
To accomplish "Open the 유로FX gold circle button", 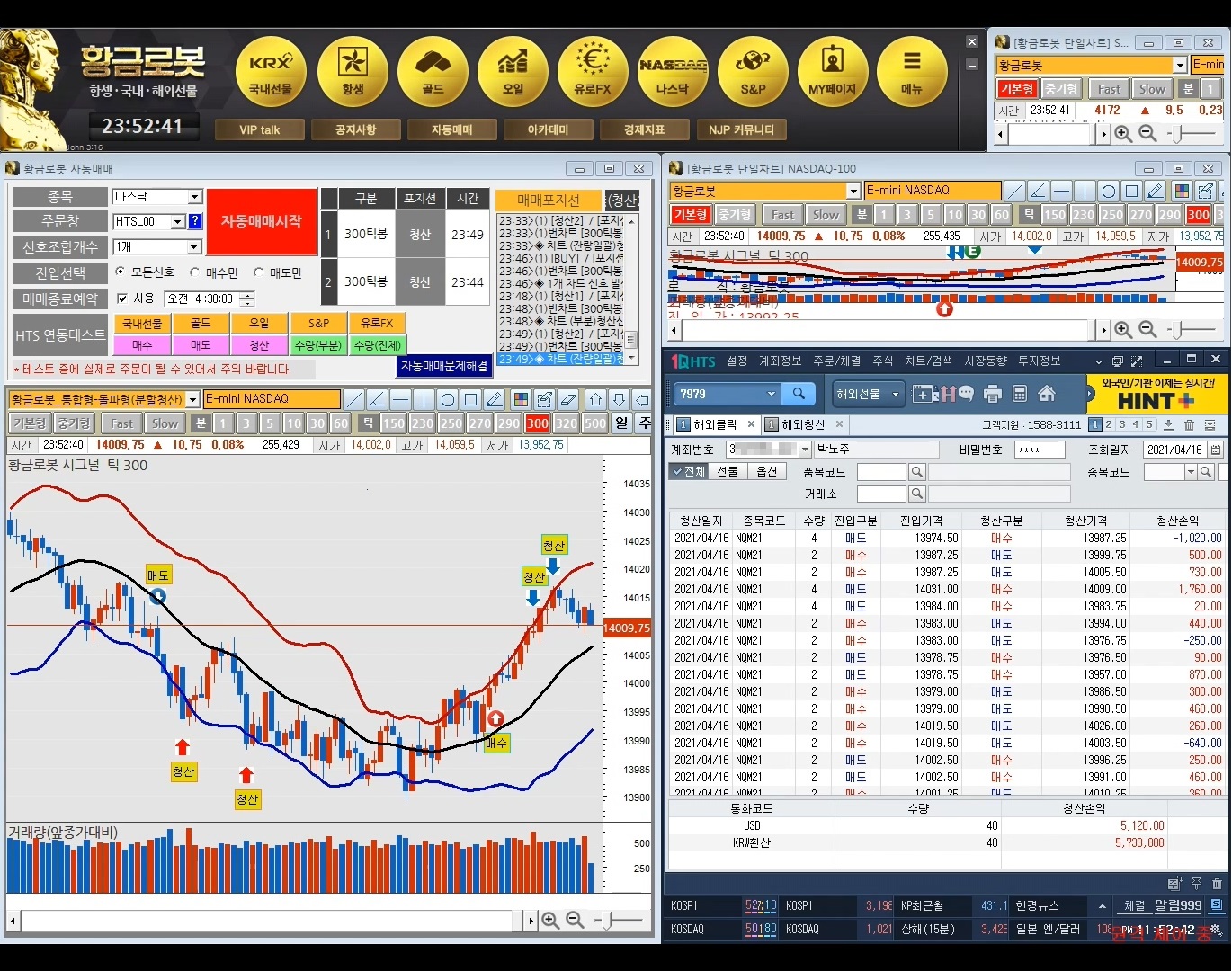I will [593, 72].
